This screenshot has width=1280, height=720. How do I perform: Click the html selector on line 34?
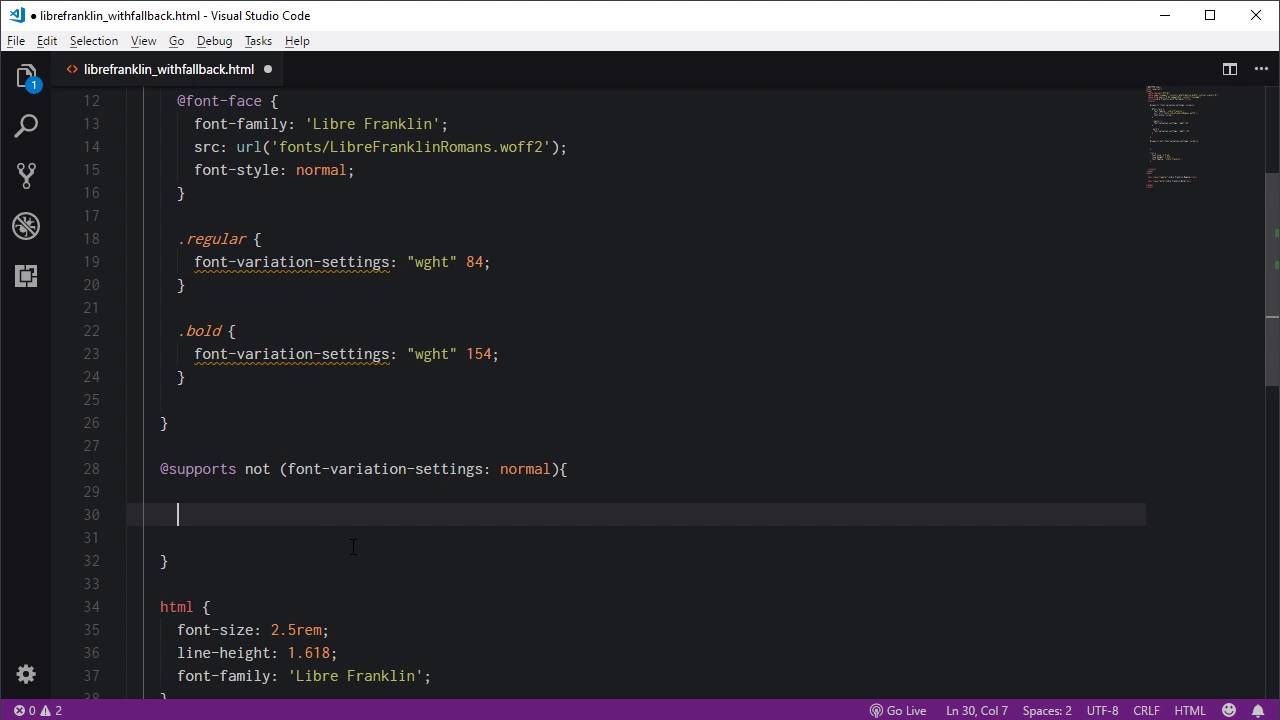click(176, 607)
